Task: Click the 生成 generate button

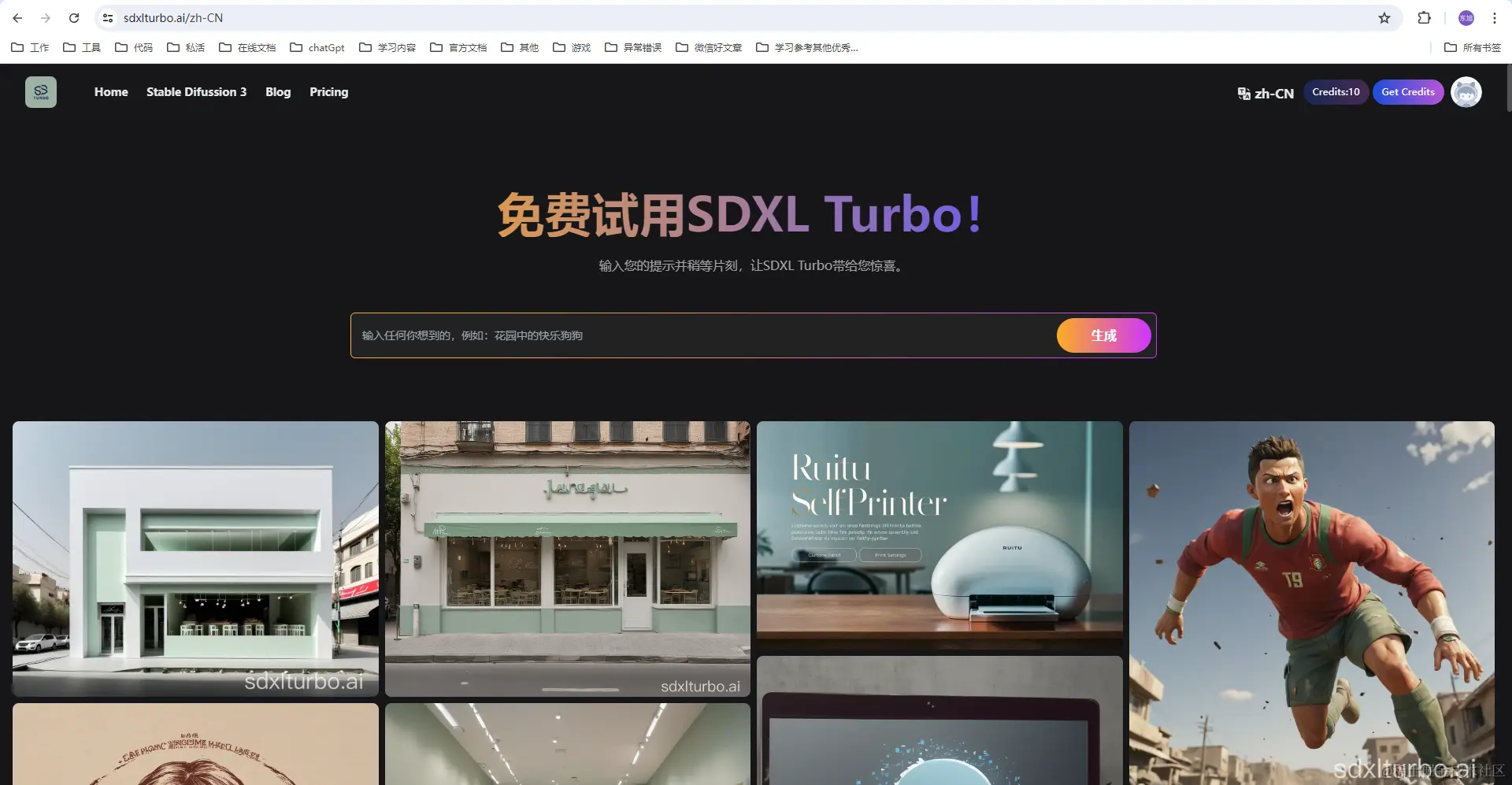Action: point(1103,335)
